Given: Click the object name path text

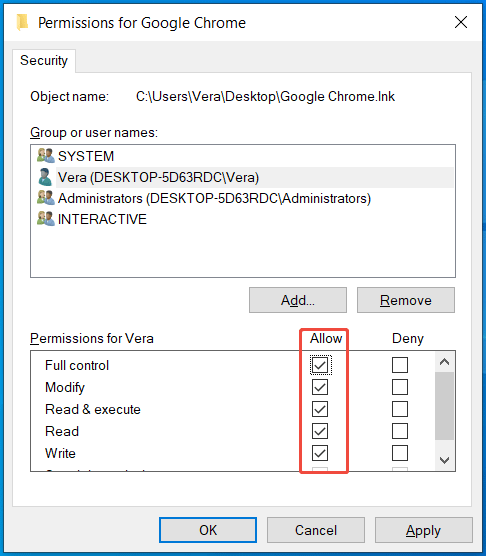Looking at the screenshot, I should point(265,96).
